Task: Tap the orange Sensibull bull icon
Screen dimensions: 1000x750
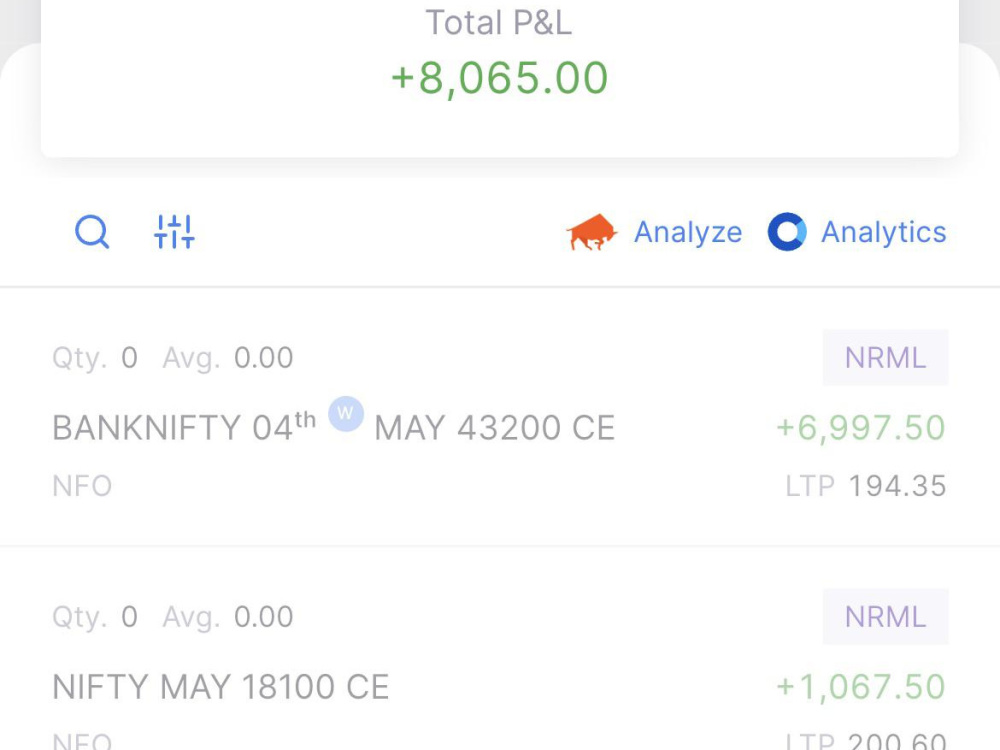Action: (591, 232)
